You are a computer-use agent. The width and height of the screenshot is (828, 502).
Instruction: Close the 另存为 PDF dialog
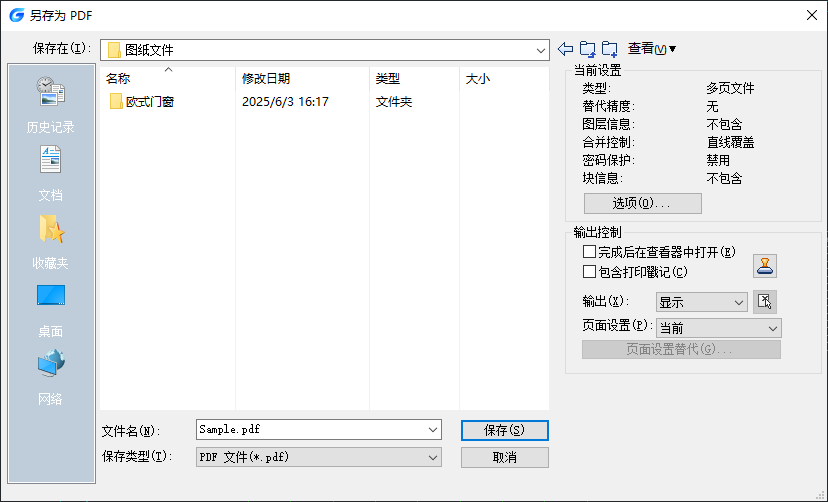click(x=812, y=15)
